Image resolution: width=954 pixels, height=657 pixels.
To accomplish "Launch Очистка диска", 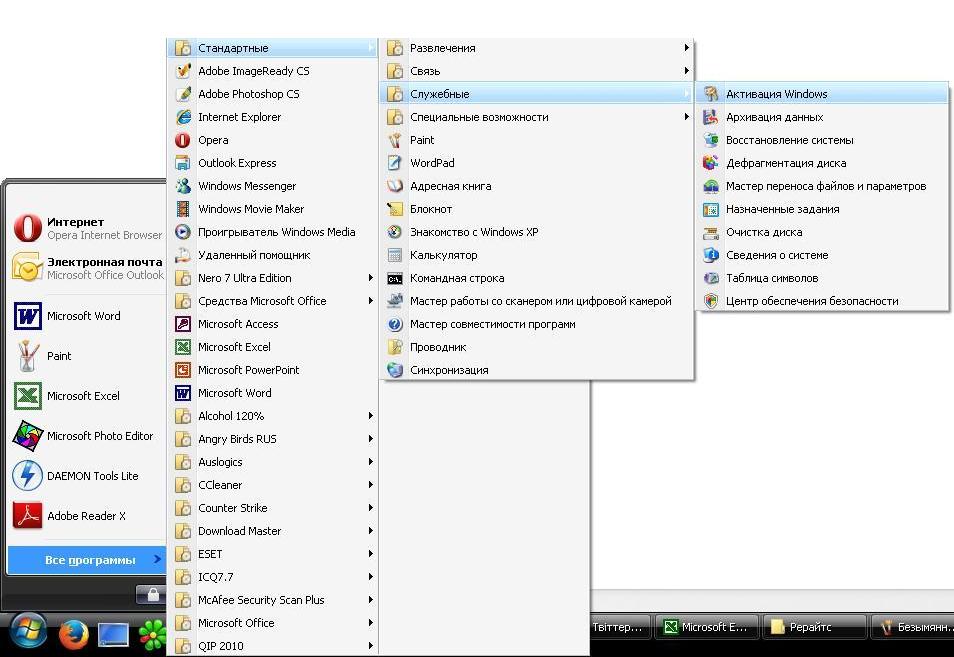I will point(823,232).
